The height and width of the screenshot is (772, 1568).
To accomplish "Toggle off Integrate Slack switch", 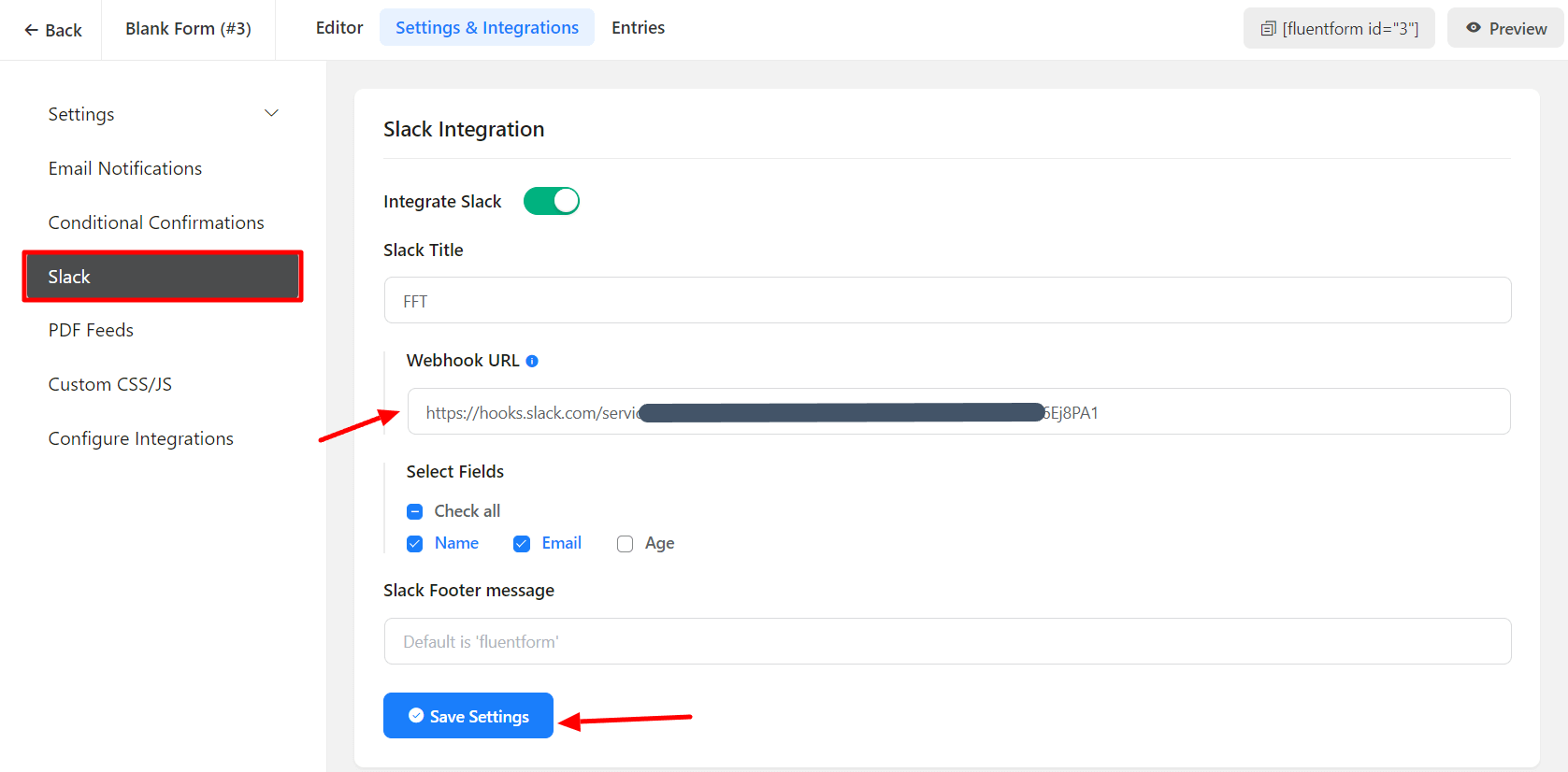I will [552, 201].
